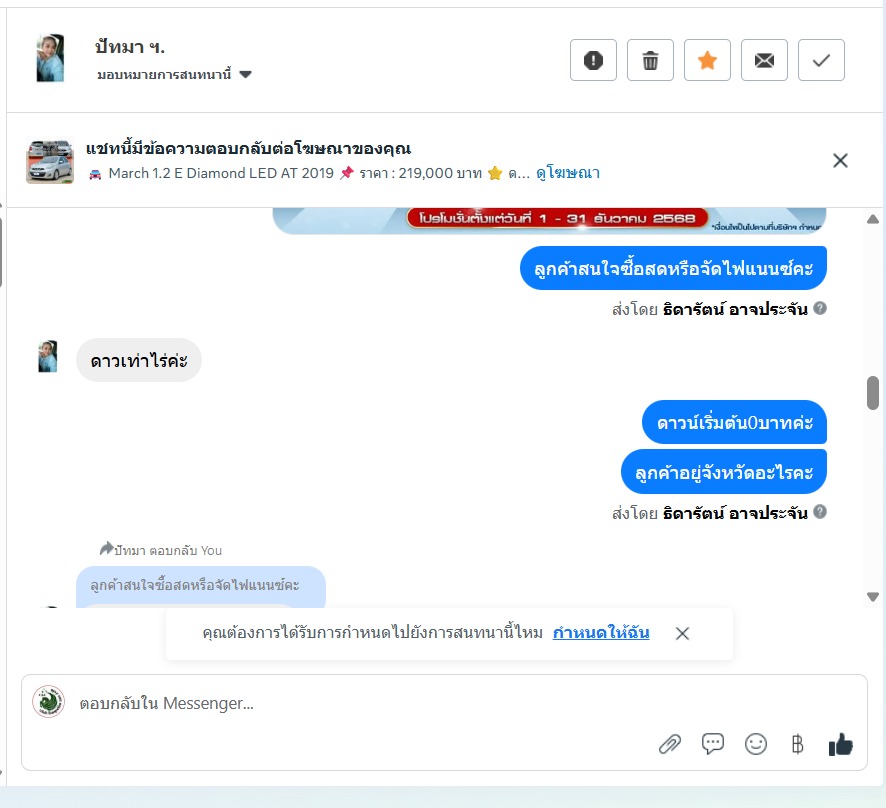Click the Baht payment request icon

click(x=797, y=744)
